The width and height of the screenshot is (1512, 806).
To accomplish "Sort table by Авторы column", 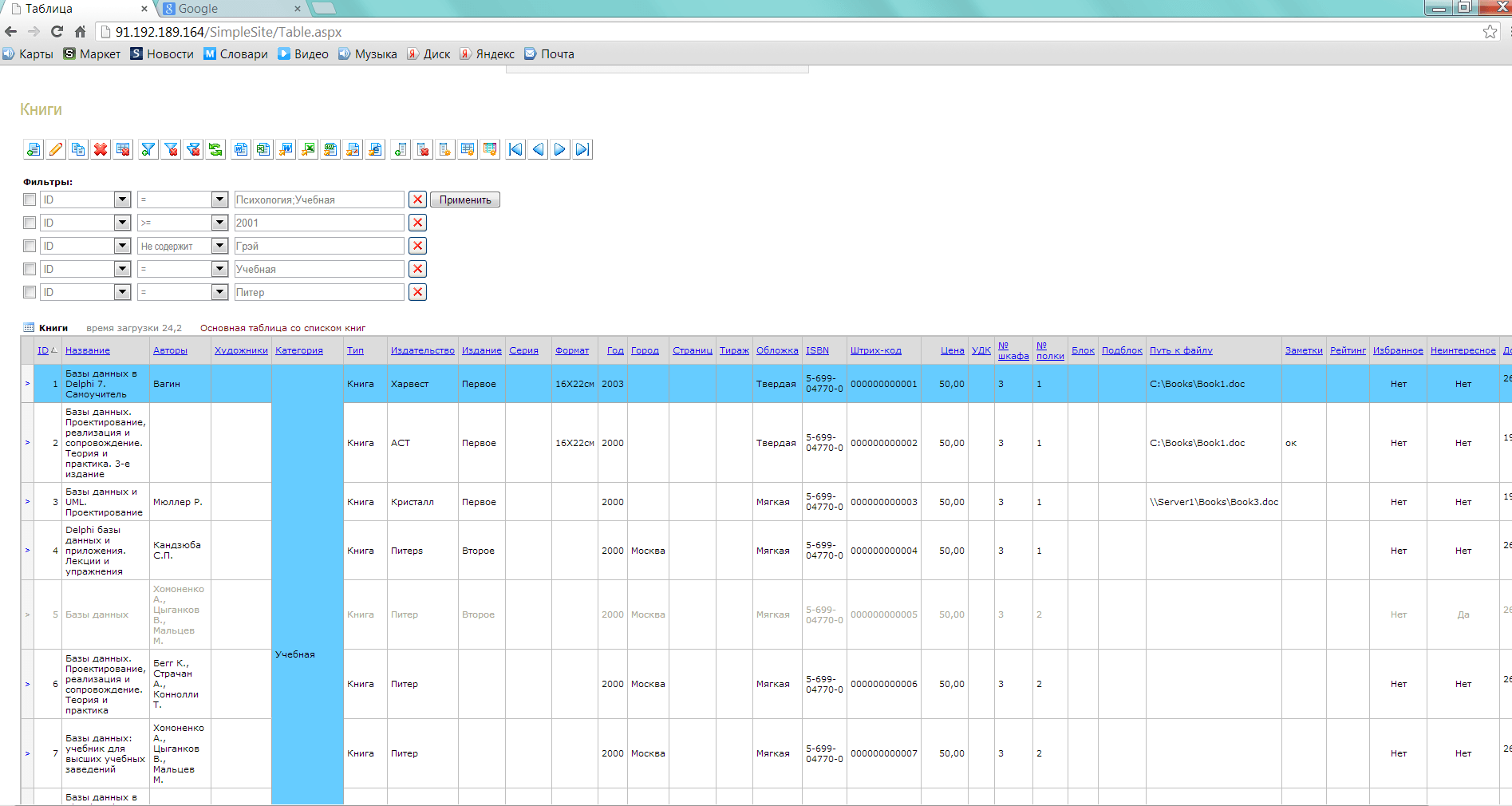I will pos(170,350).
